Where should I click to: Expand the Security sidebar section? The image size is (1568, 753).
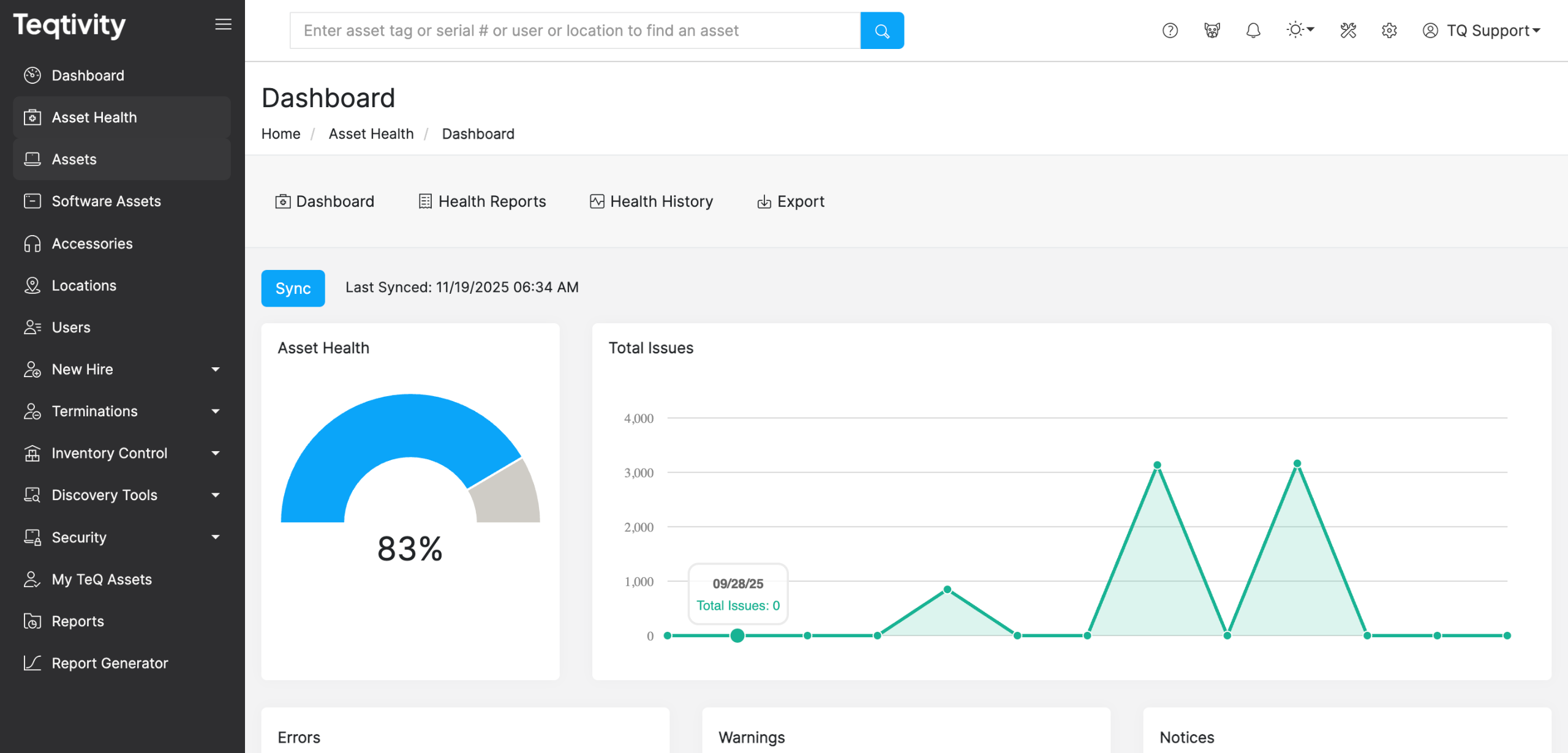tap(122, 537)
